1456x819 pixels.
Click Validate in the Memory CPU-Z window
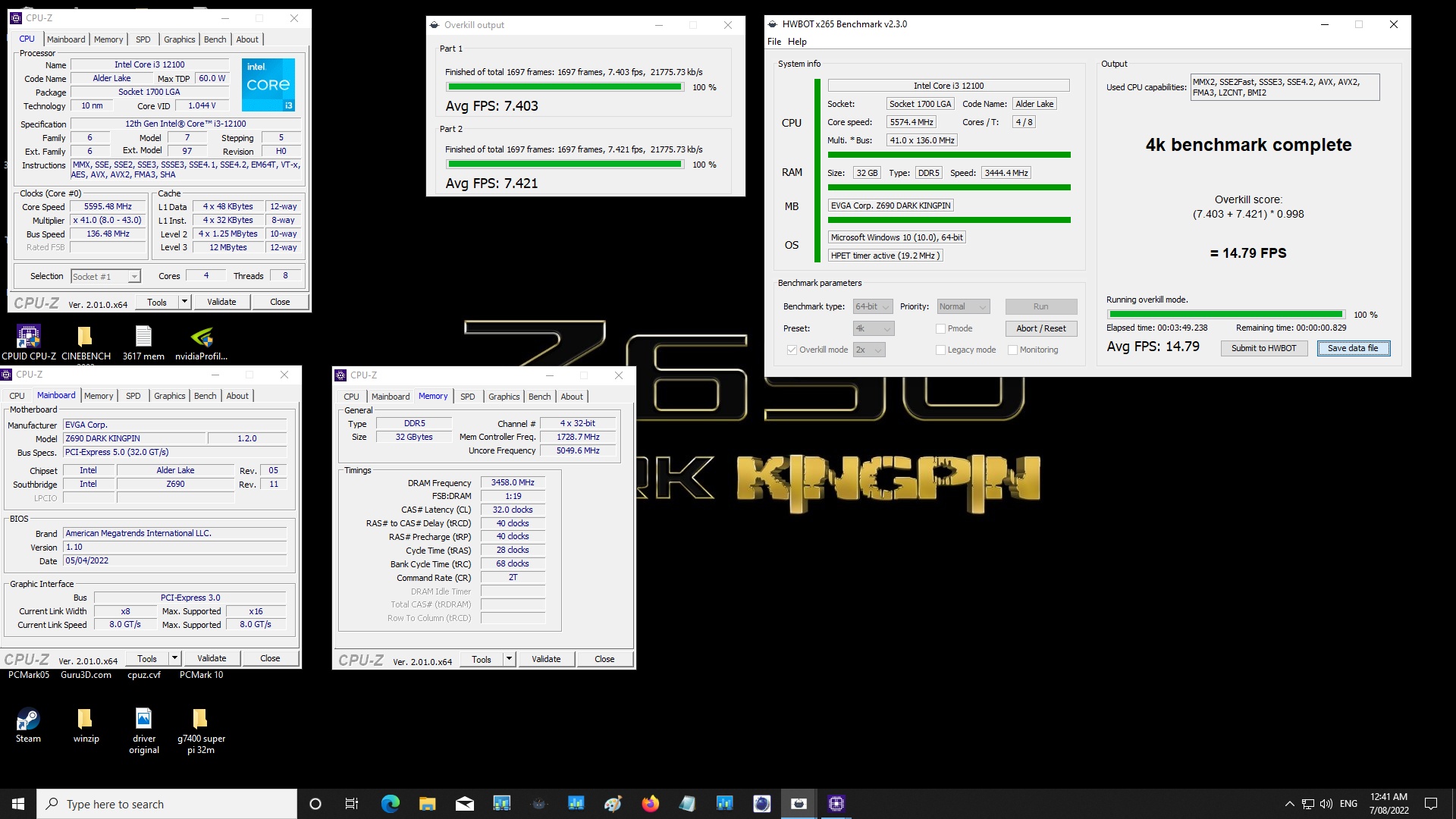coord(546,659)
